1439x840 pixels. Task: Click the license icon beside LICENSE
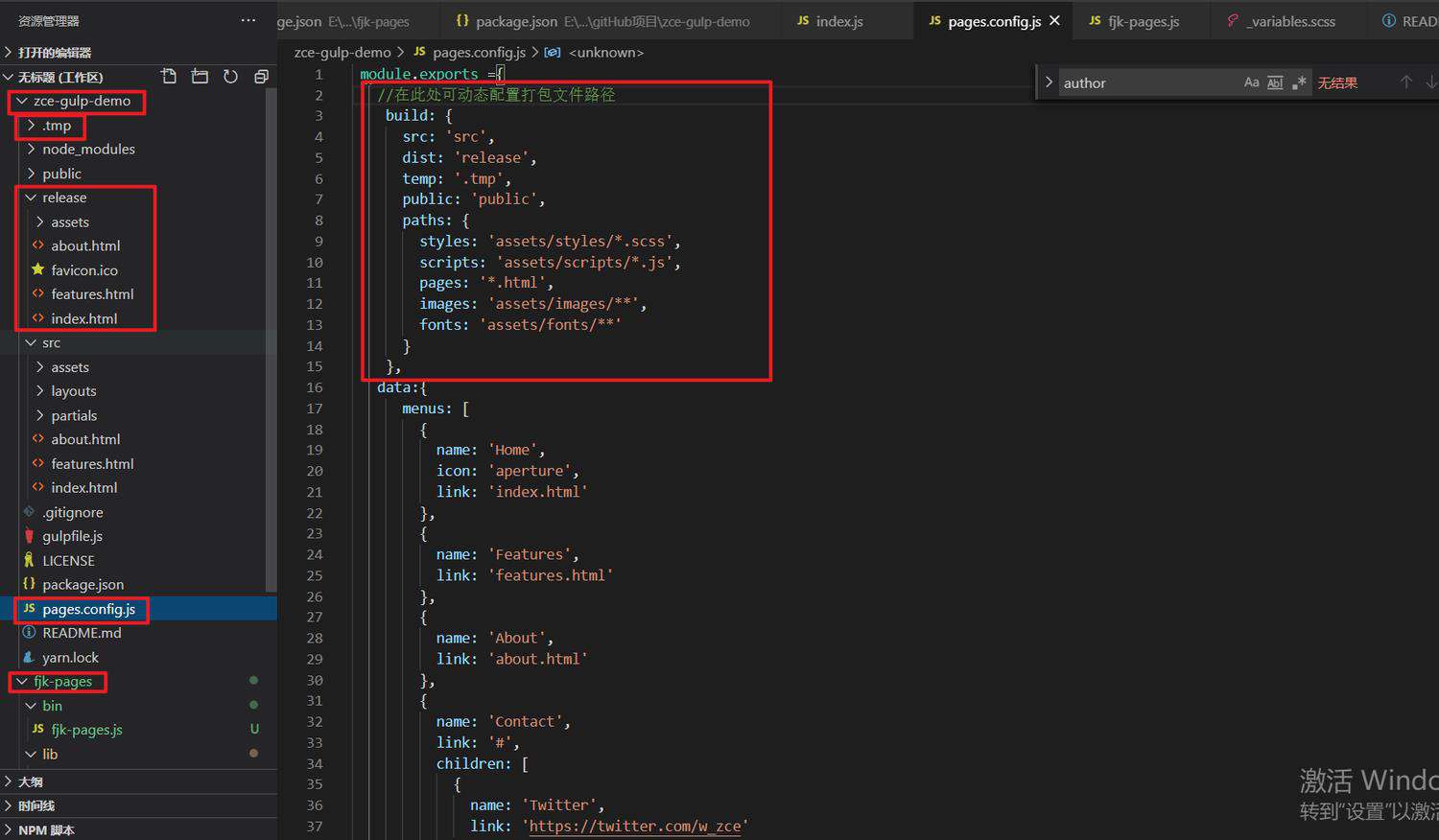(29, 560)
